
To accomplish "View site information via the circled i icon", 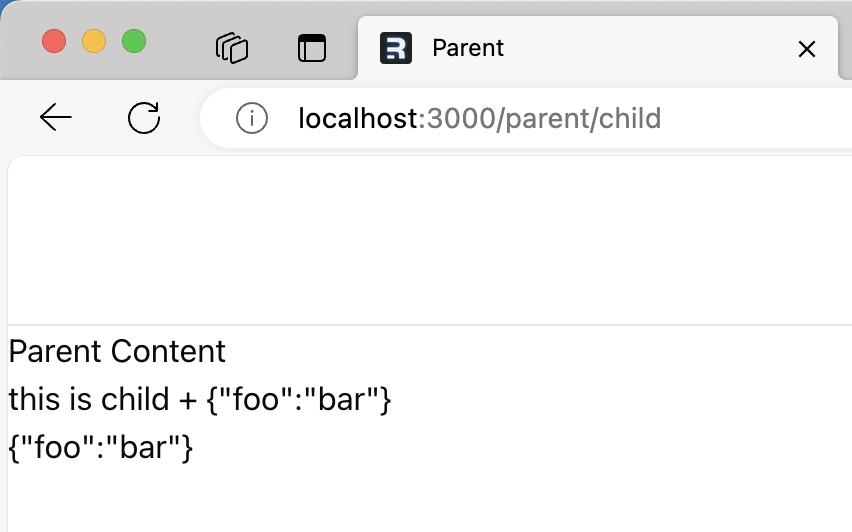I will coord(252,118).
